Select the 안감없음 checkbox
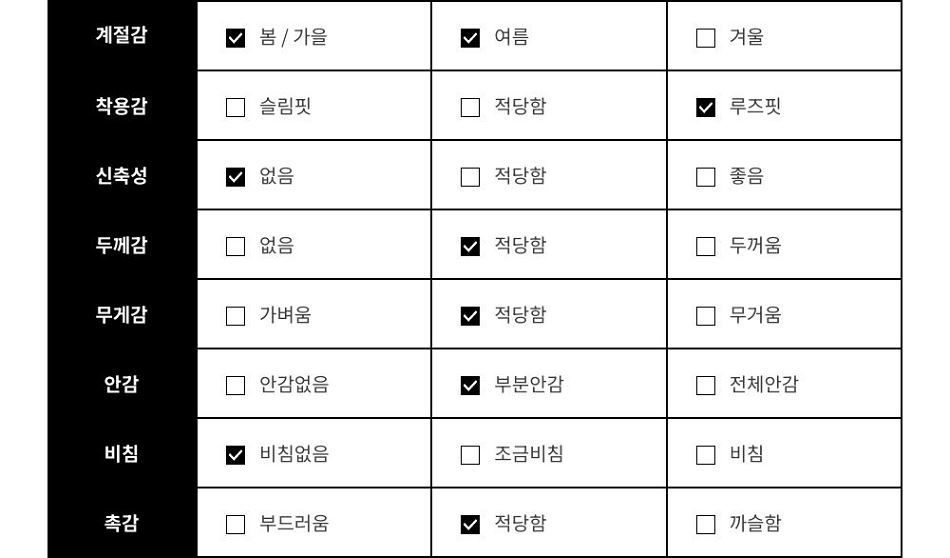The width and height of the screenshot is (950, 558). pos(235,386)
